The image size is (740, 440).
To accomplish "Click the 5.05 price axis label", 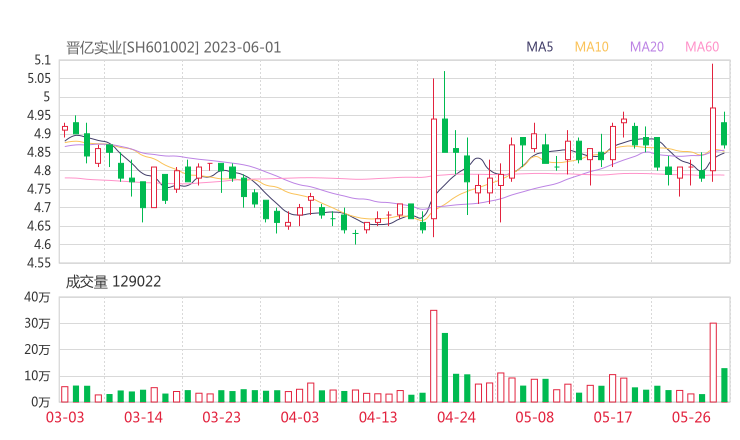I will (x=39, y=78).
